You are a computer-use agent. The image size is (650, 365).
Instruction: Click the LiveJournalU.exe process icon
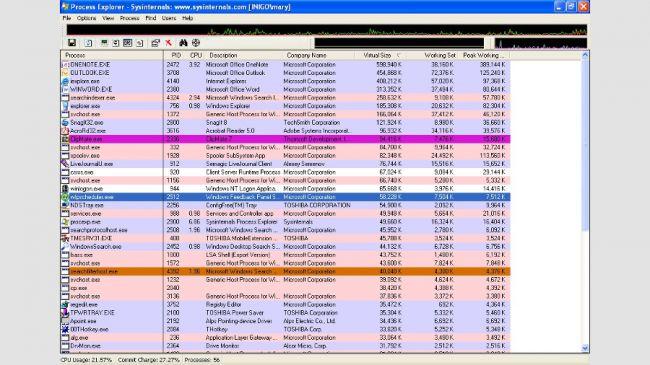click(x=65, y=164)
